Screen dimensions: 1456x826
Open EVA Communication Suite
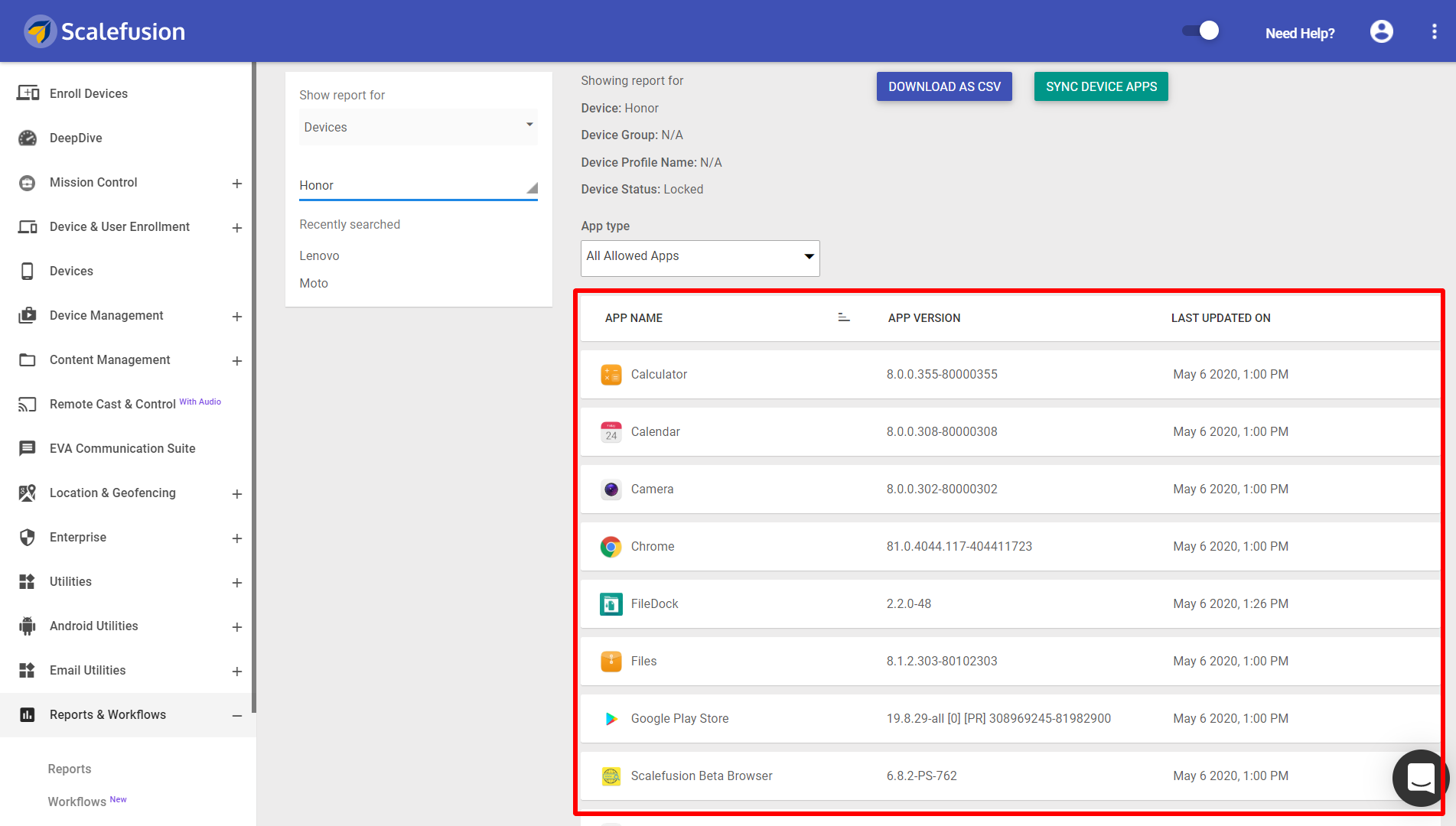click(x=122, y=448)
